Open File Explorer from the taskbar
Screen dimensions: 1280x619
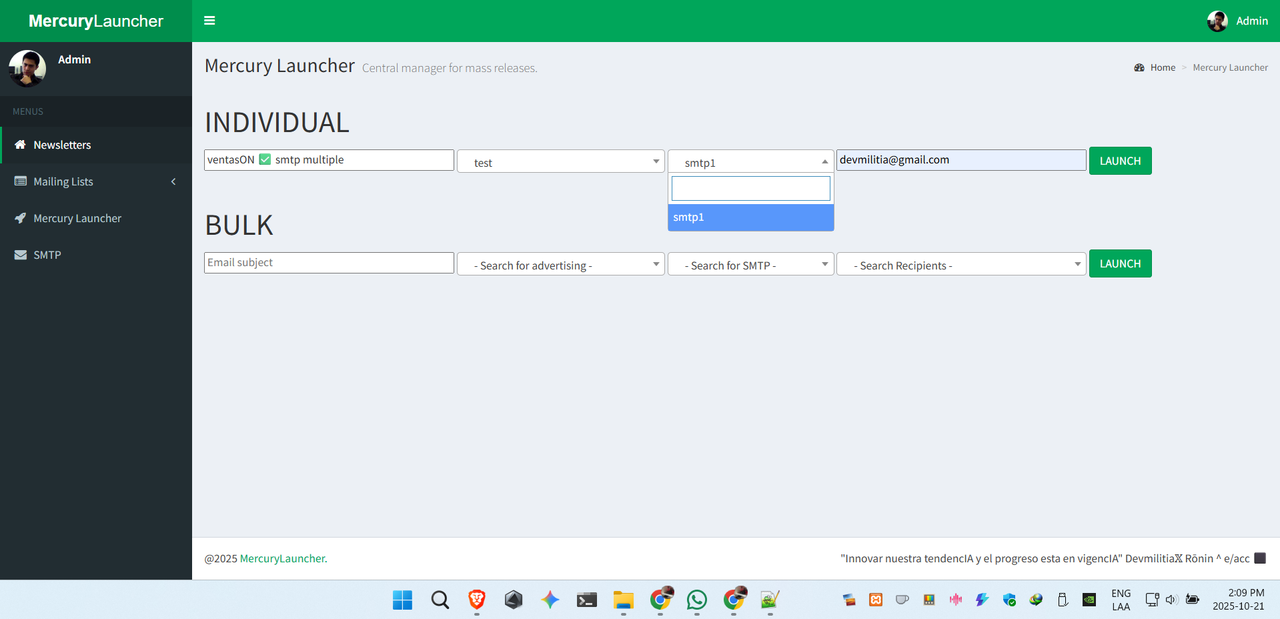(x=624, y=600)
